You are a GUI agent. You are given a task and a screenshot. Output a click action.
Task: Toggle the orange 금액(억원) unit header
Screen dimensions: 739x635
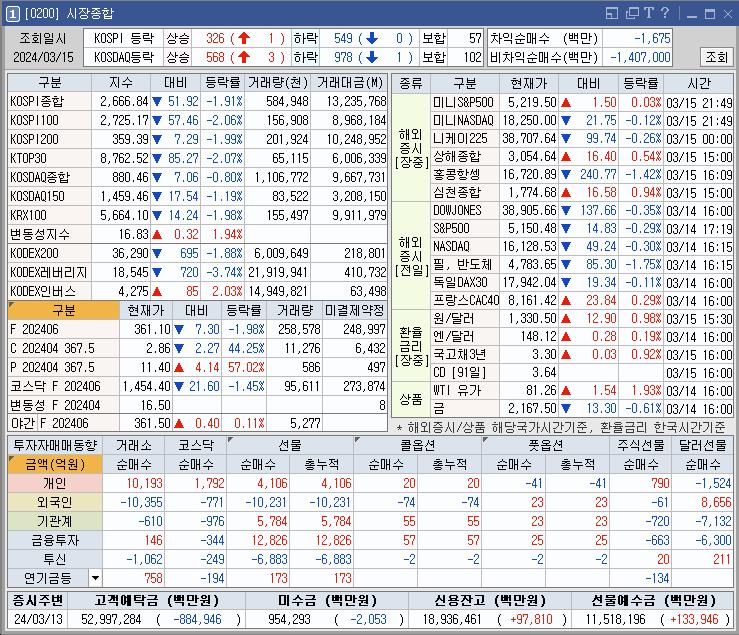(55, 464)
